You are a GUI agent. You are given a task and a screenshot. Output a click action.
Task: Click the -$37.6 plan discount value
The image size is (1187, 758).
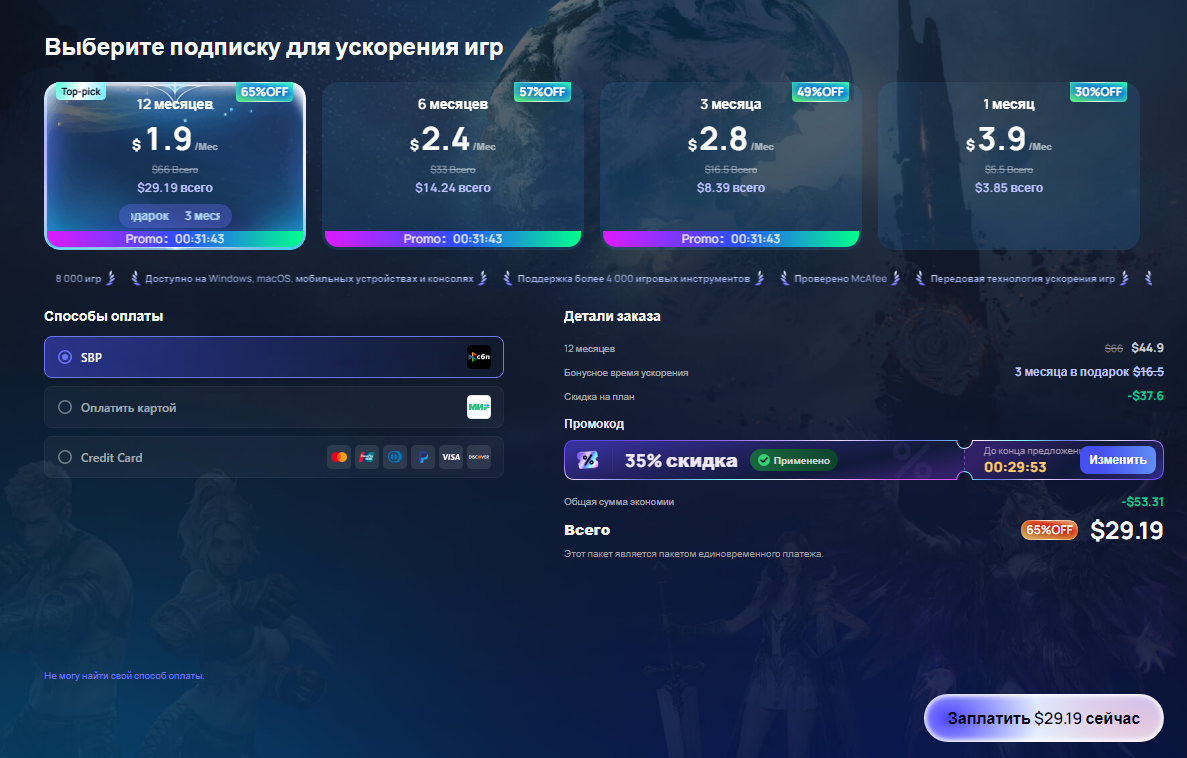1145,396
